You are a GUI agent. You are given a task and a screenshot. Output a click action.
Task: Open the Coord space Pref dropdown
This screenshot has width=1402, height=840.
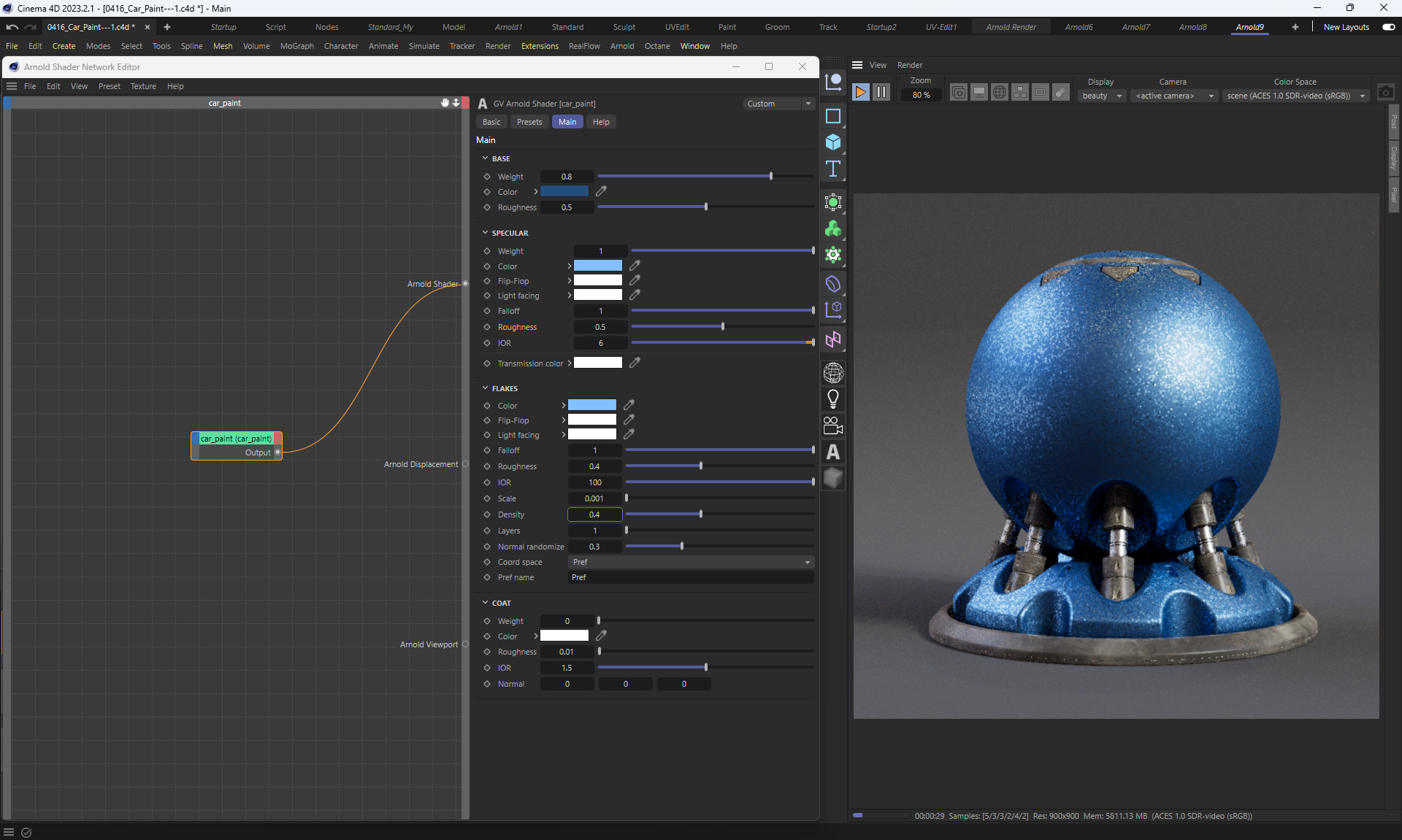click(690, 562)
